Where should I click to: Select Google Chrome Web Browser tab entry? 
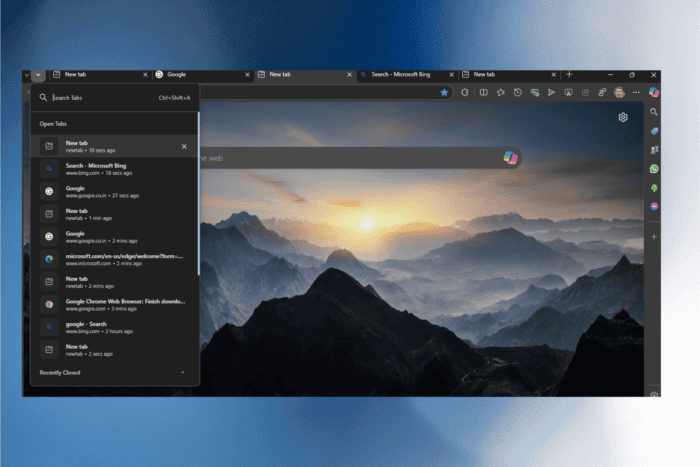[x=114, y=304]
